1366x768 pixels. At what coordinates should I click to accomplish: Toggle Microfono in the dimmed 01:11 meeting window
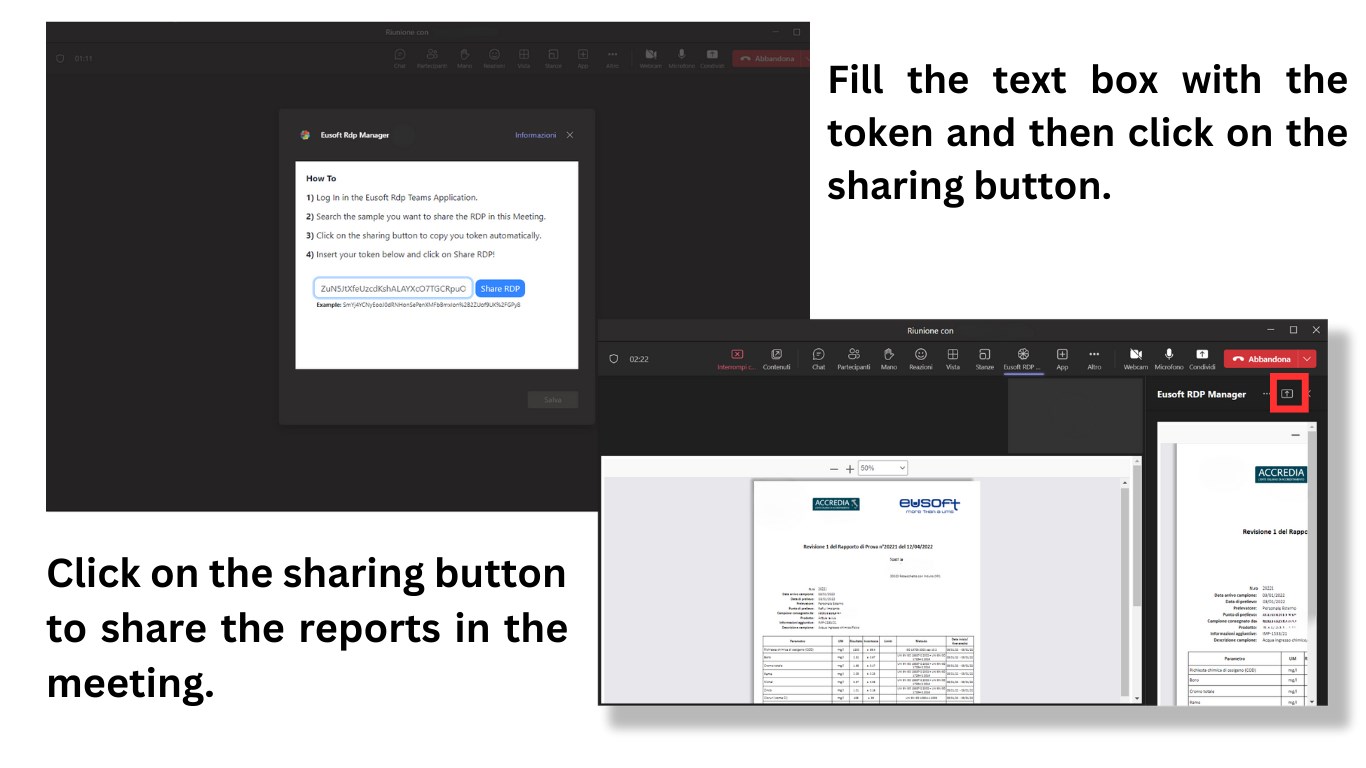pyautogui.click(x=681, y=58)
